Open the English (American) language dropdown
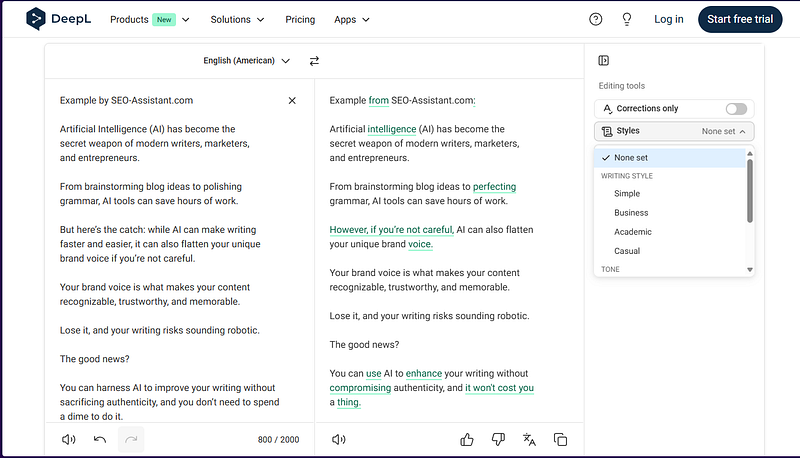 [x=246, y=61]
